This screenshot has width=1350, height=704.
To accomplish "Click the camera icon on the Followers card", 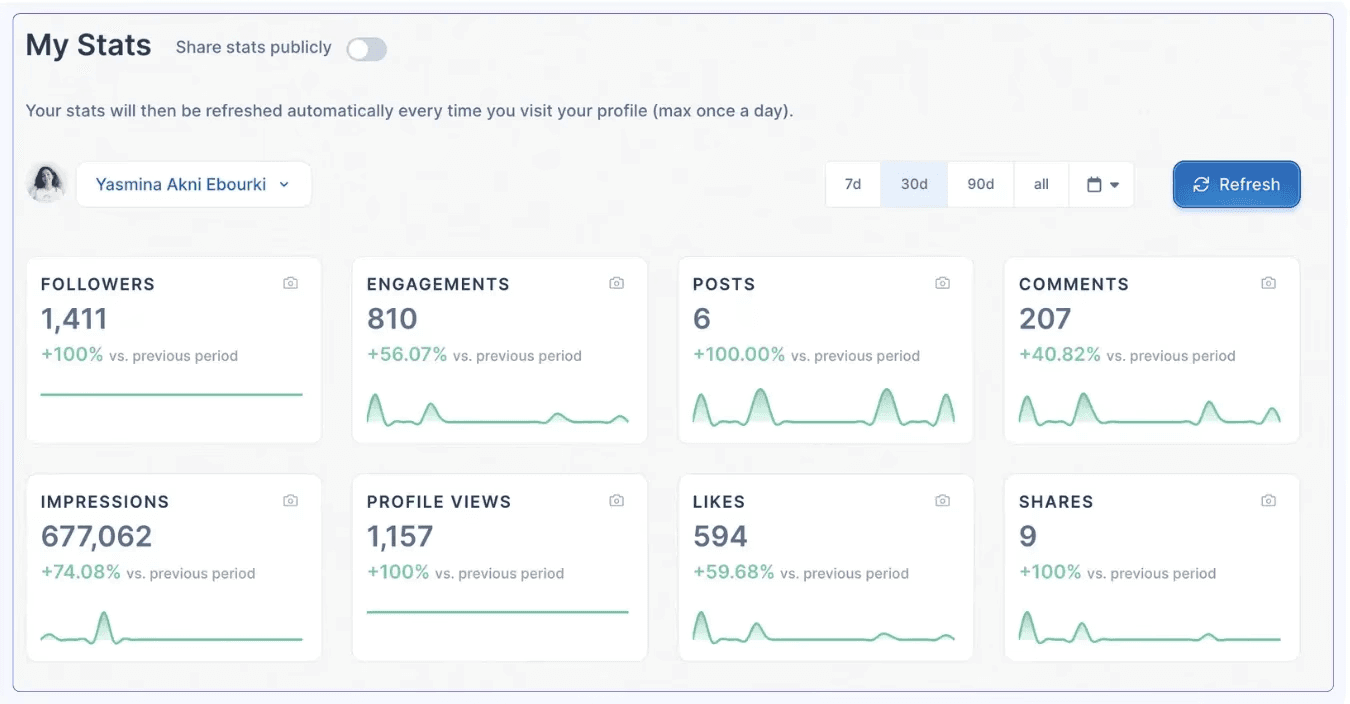I will coord(290,283).
